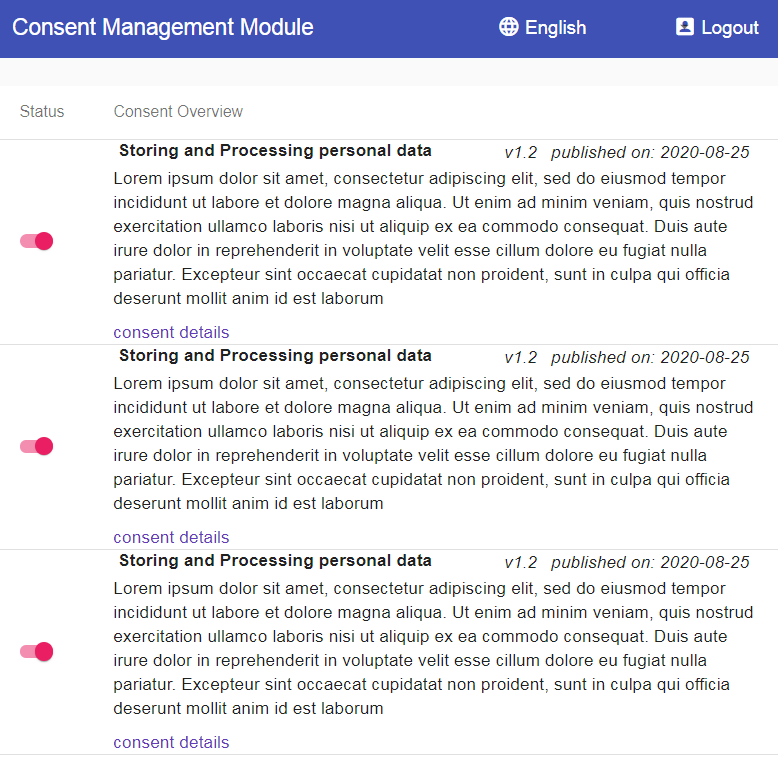This screenshot has height=757, width=778.
Task: Select the Consent Overview column header
Action: tap(178, 112)
